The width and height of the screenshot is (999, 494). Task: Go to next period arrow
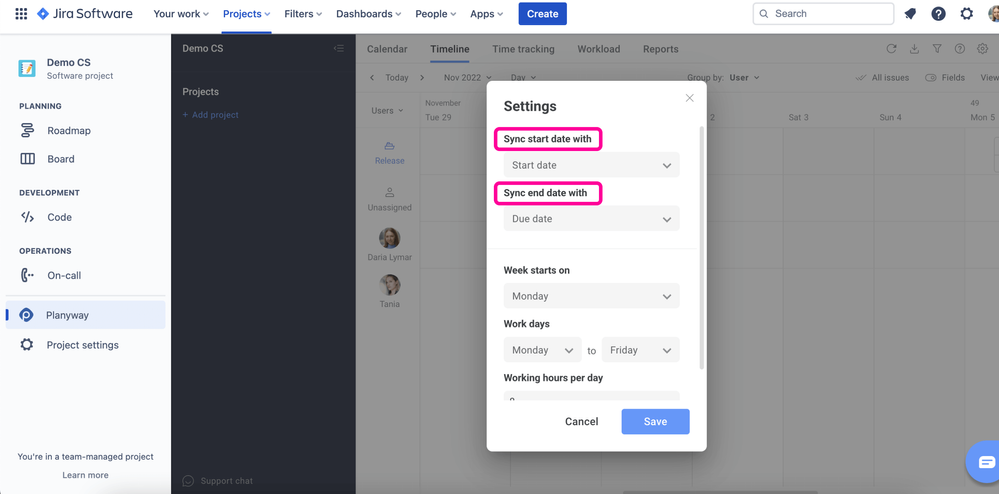pyautogui.click(x=422, y=77)
